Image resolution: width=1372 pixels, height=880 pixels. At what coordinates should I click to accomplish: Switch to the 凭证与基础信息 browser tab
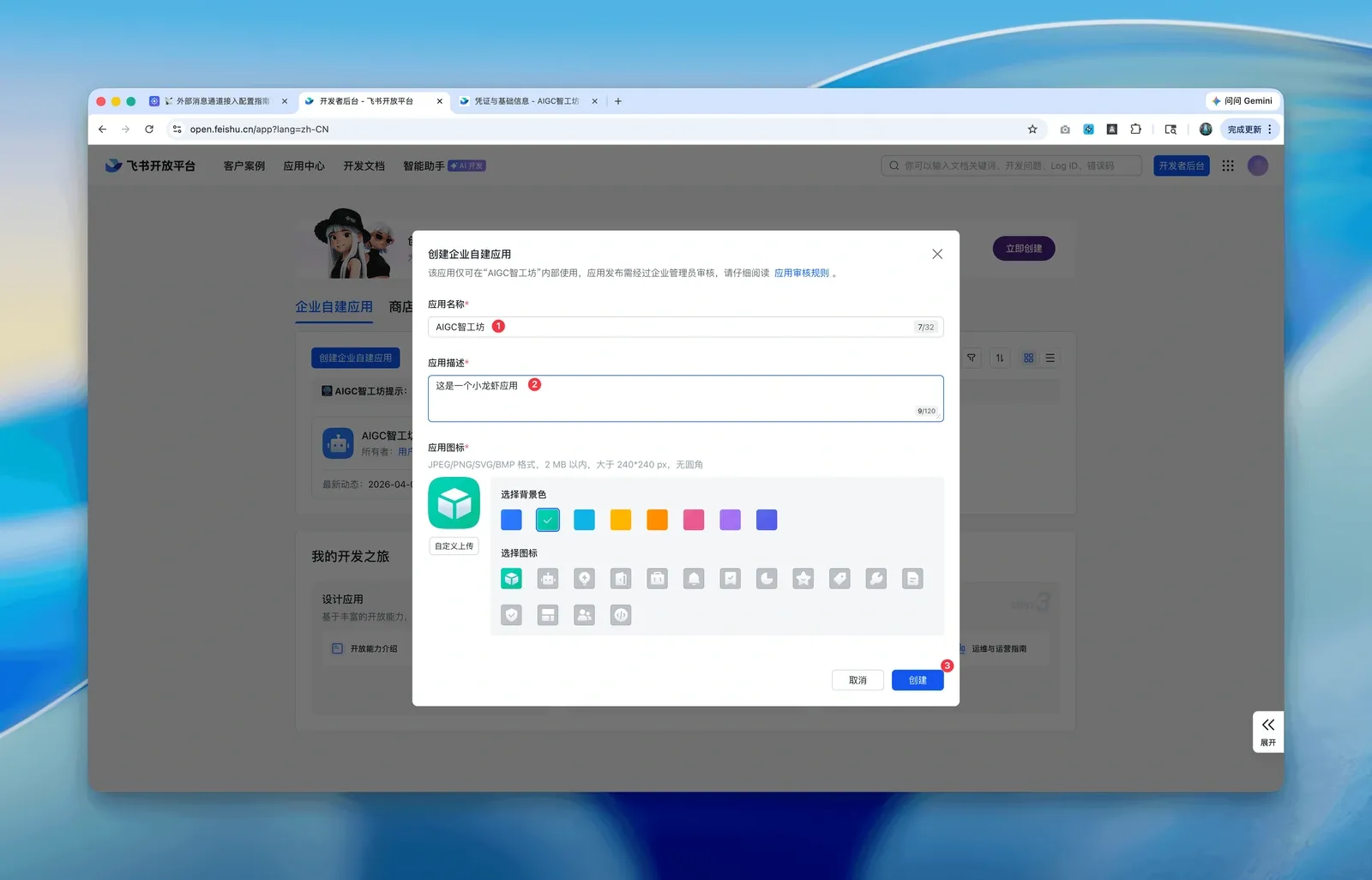(527, 101)
